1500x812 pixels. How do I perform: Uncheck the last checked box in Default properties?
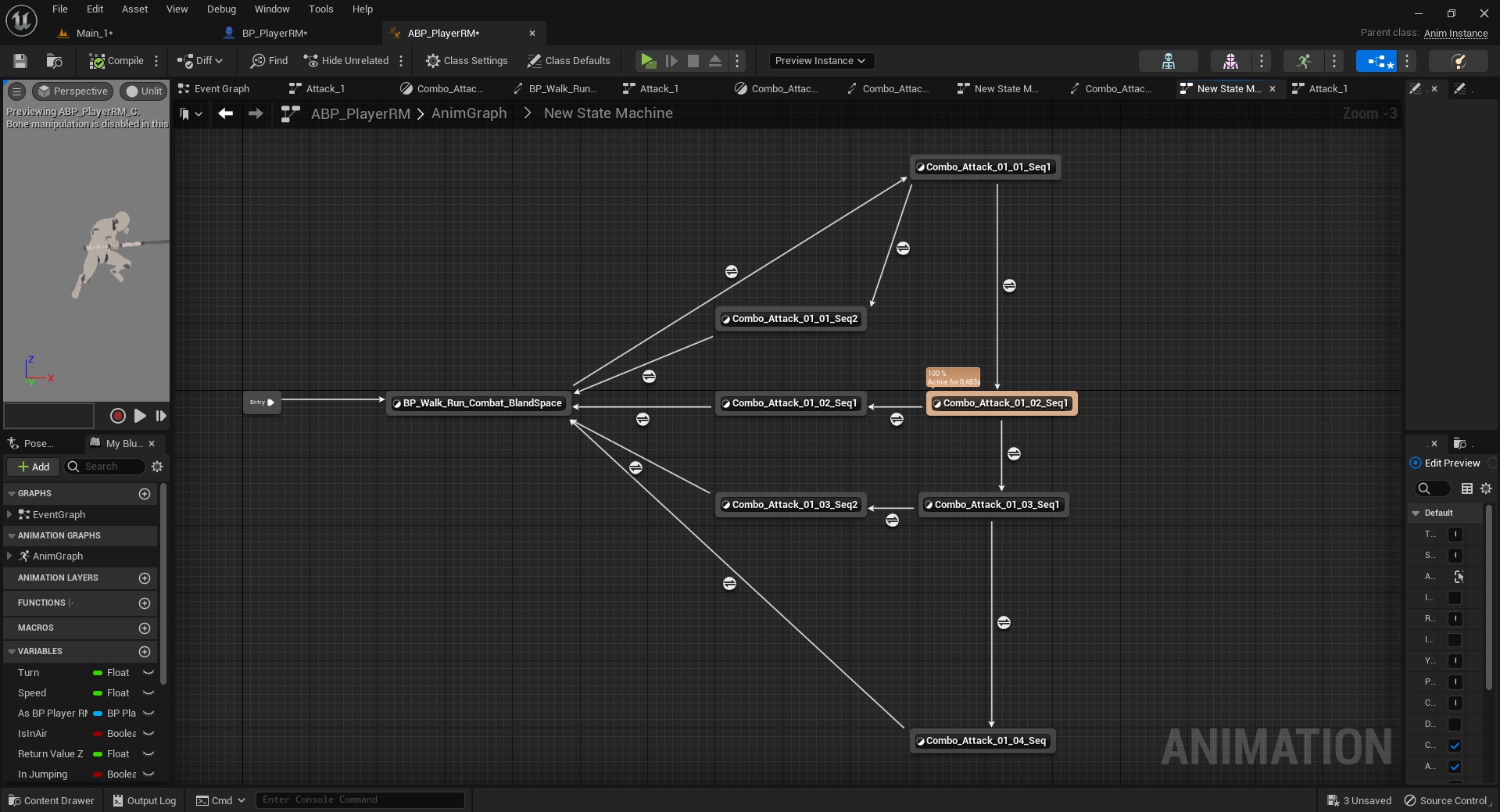(1455, 767)
